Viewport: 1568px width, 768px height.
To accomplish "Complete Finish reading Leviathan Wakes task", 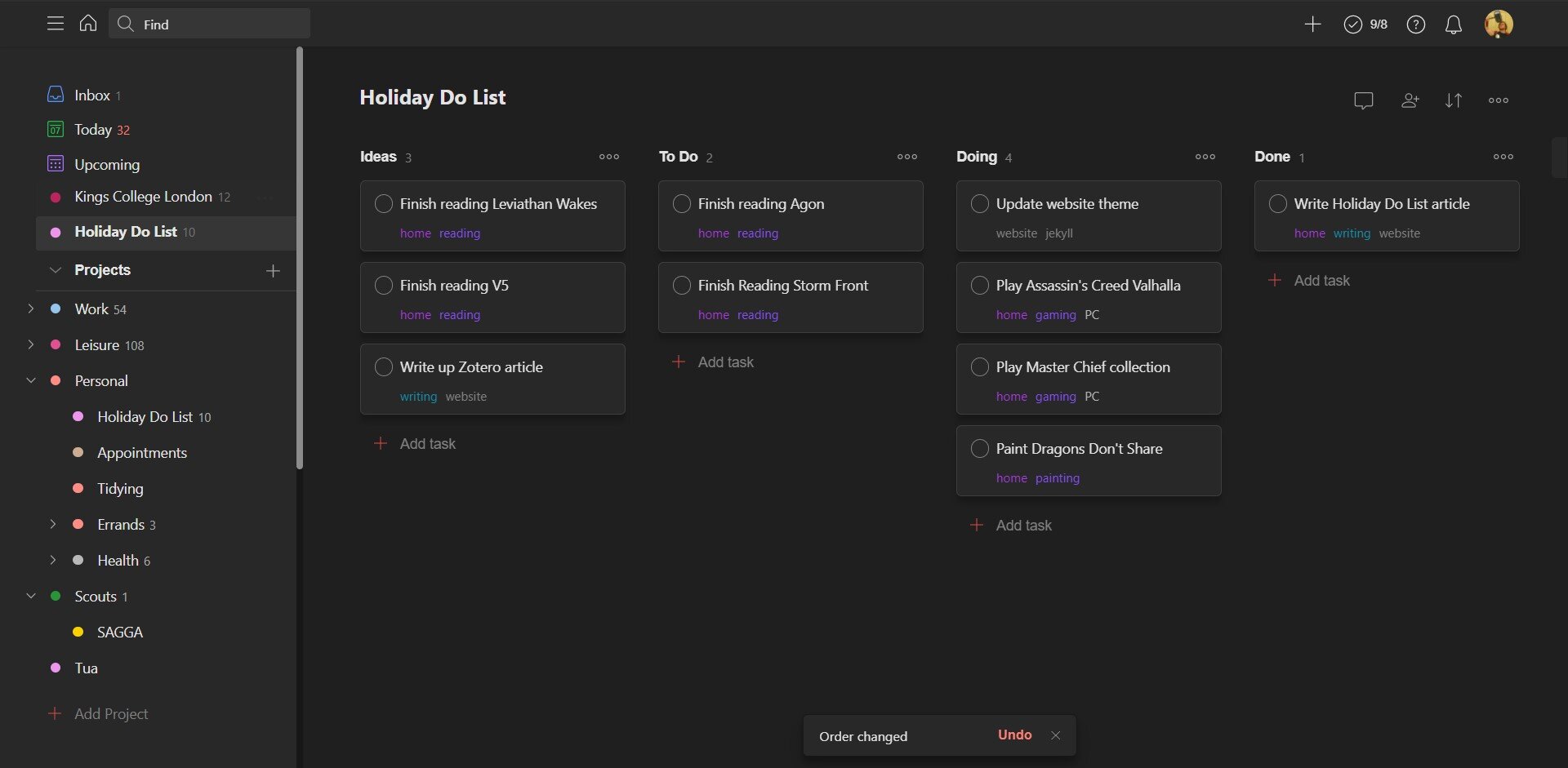I will pos(384,204).
